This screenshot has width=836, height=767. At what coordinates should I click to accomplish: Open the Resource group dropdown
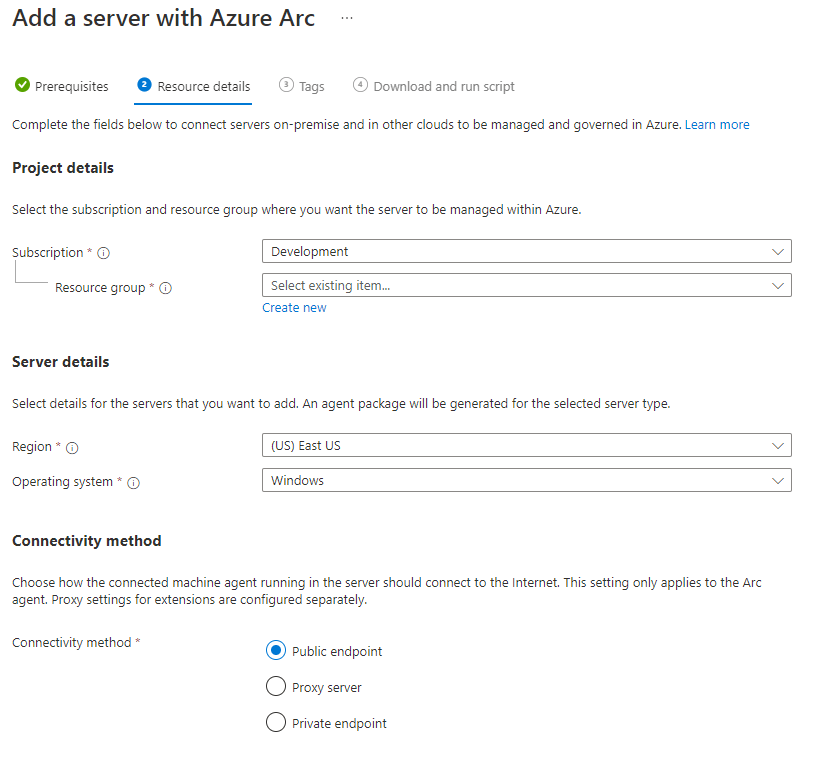pos(526,285)
